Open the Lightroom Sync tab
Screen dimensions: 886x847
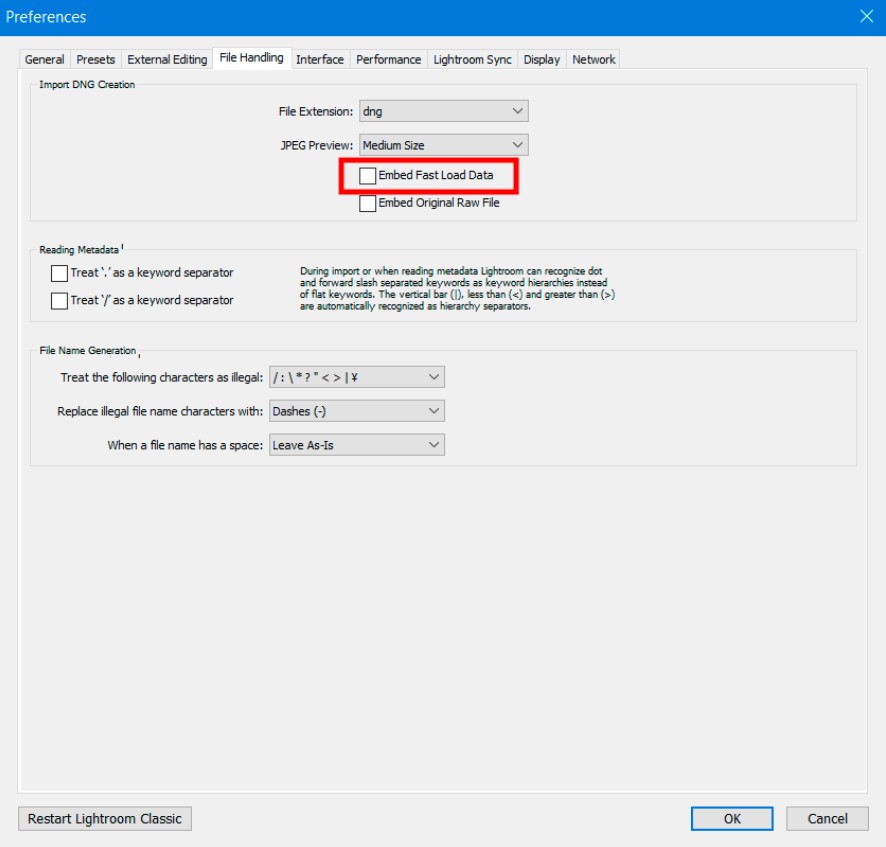click(x=472, y=59)
